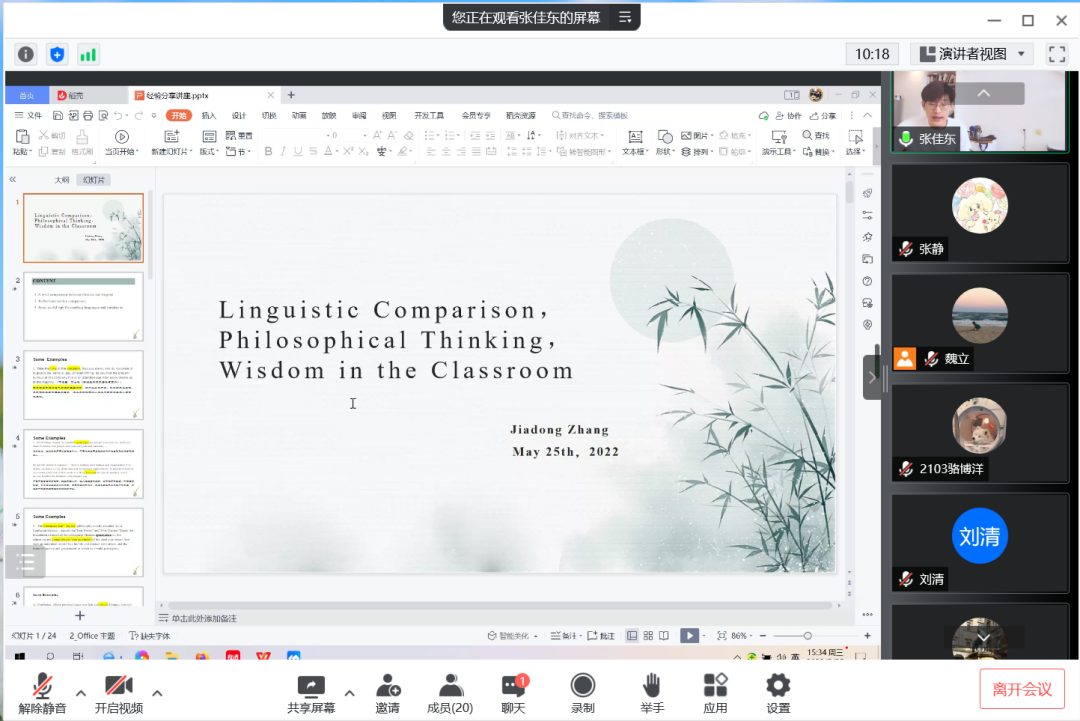This screenshot has width=1080, height=721.
Task: Open the Invite (邀请) icon
Action: tap(387, 693)
